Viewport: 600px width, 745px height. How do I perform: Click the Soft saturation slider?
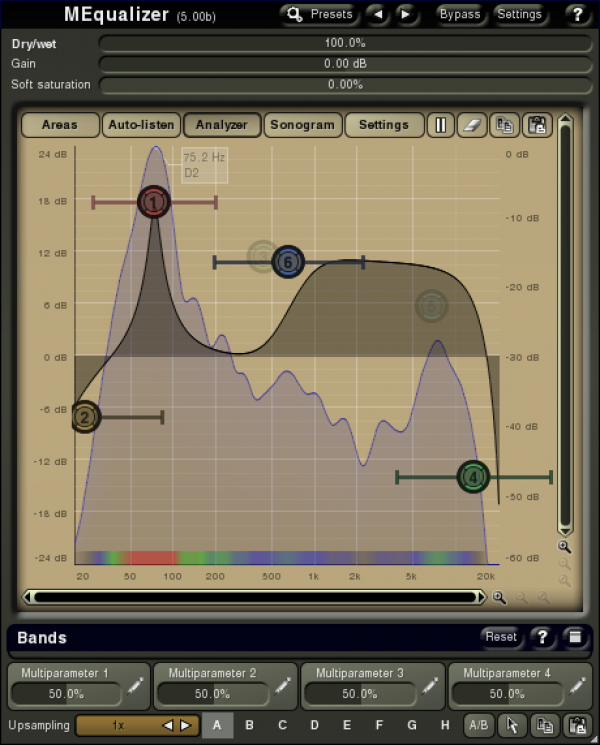click(x=345, y=85)
